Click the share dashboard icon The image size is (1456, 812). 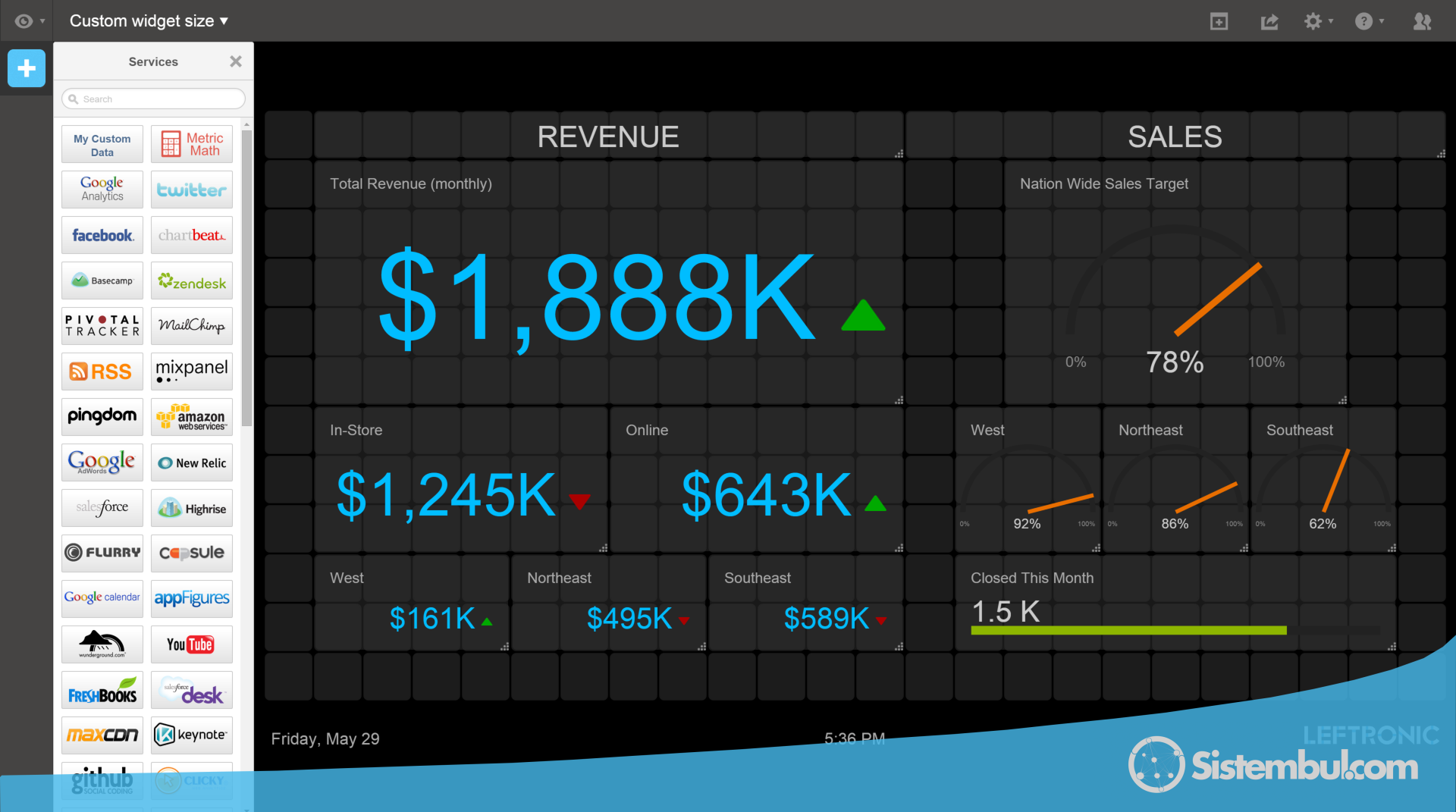[x=1269, y=21]
